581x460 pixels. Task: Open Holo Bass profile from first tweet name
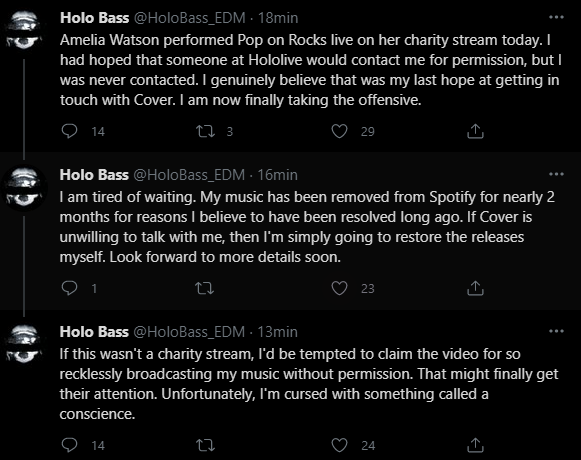coord(94,18)
